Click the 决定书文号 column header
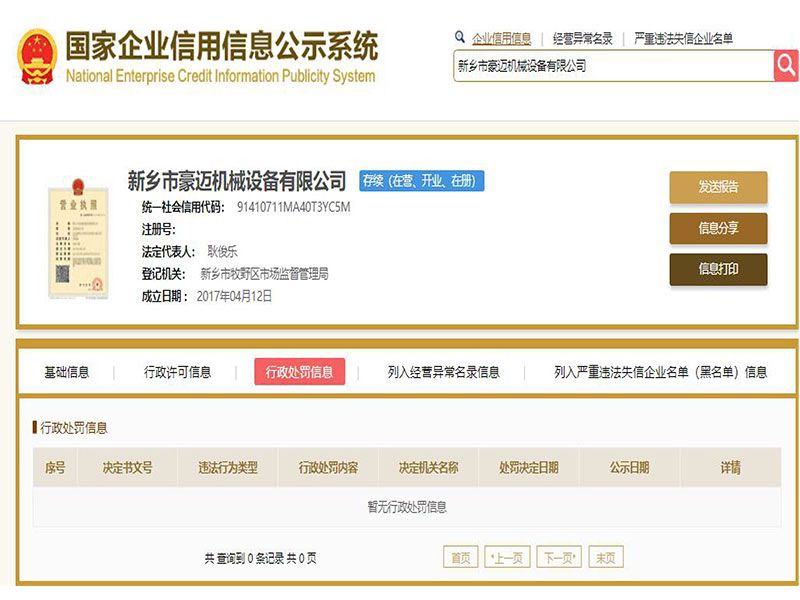 pos(127,467)
